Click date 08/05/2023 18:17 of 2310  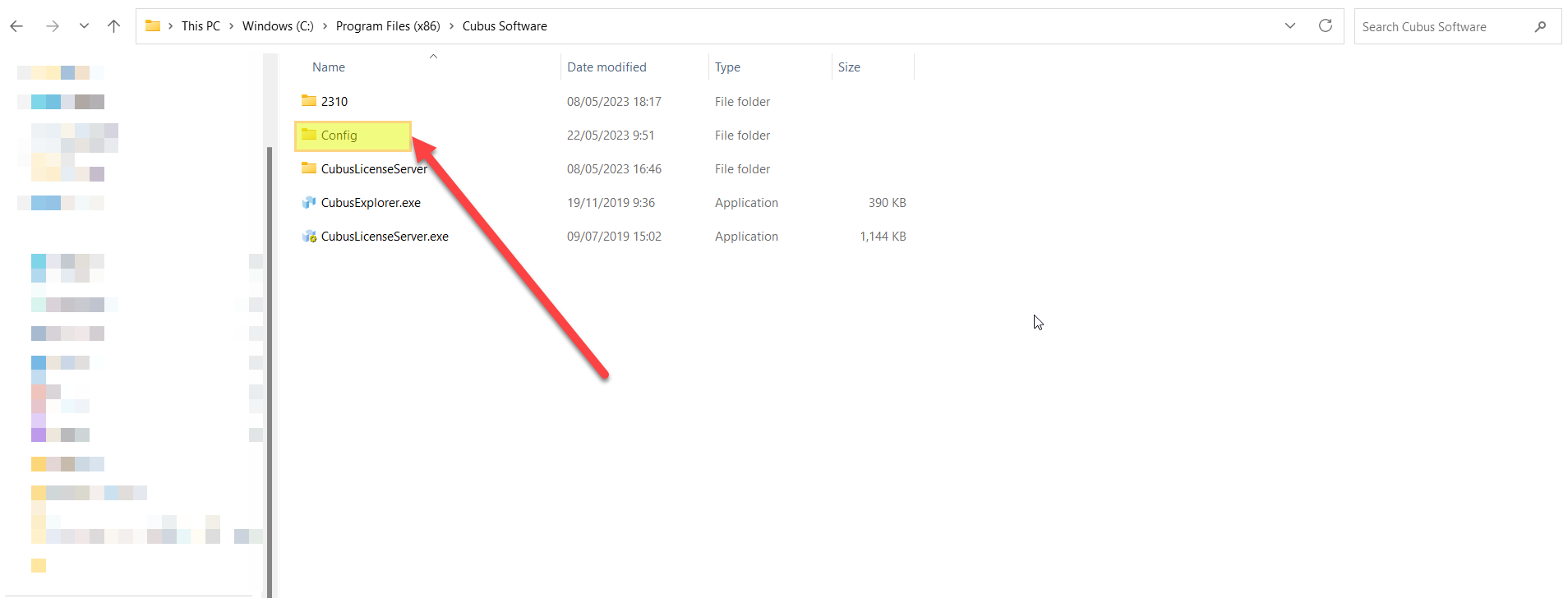coord(614,102)
